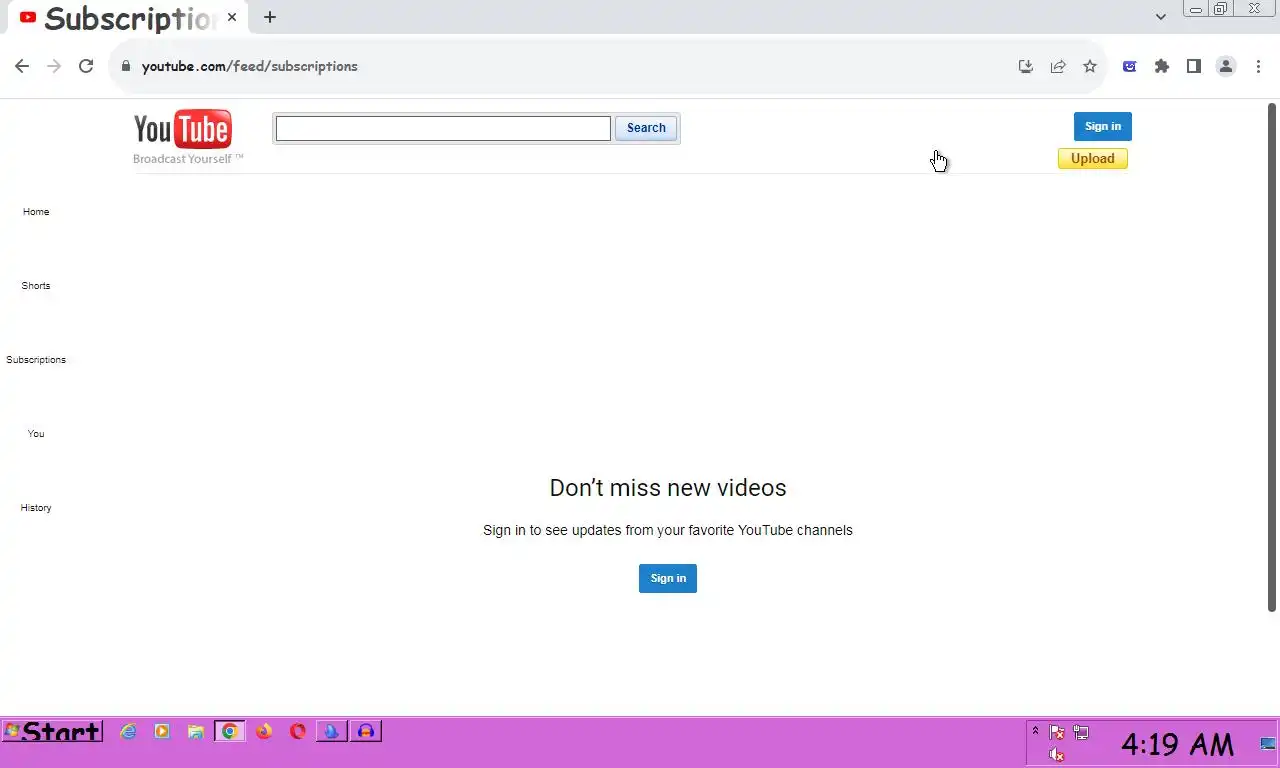
Task: View site information lock icon
Action: [x=126, y=66]
